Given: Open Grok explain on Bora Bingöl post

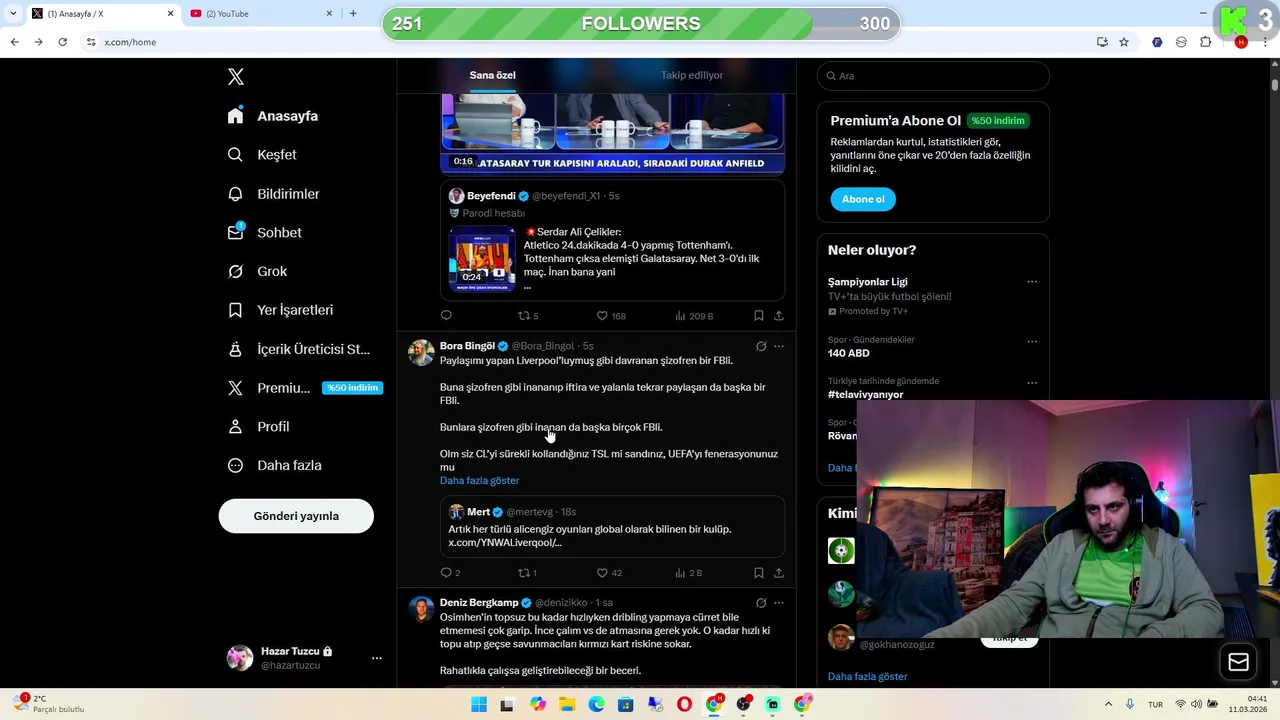Looking at the screenshot, I should [x=761, y=346].
